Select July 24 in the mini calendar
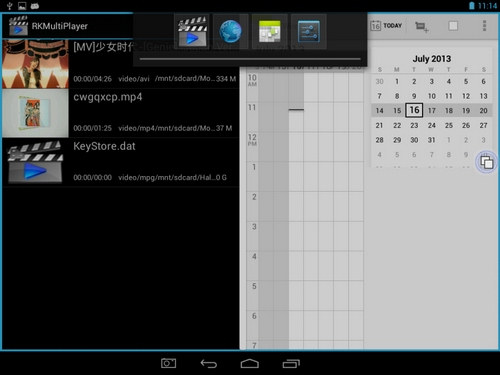The width and height of the screenshot is (500, 375). click(x=432, y=125)
